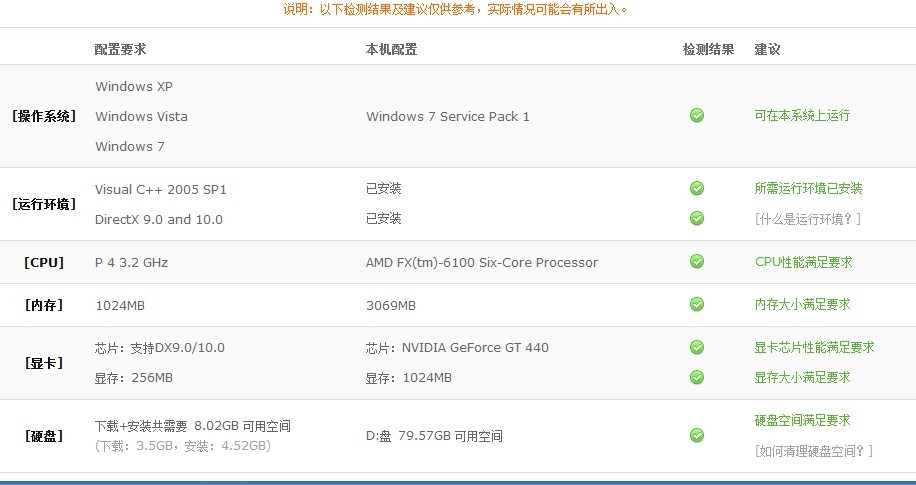Click 已安装 in the DirectX 9.0 and 10.0 row
Viewport: 916px width, 485px height.
click(x=383, y=219)
